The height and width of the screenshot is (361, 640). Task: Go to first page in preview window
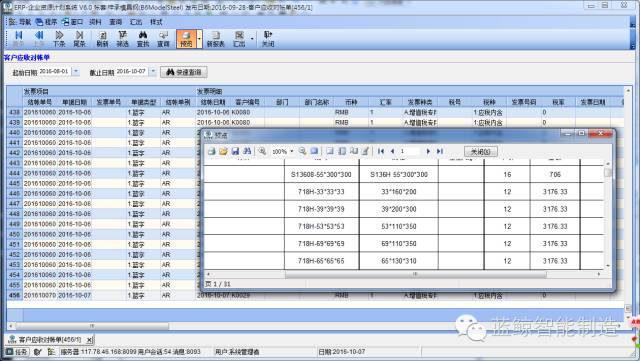click(x=381, y=151)
